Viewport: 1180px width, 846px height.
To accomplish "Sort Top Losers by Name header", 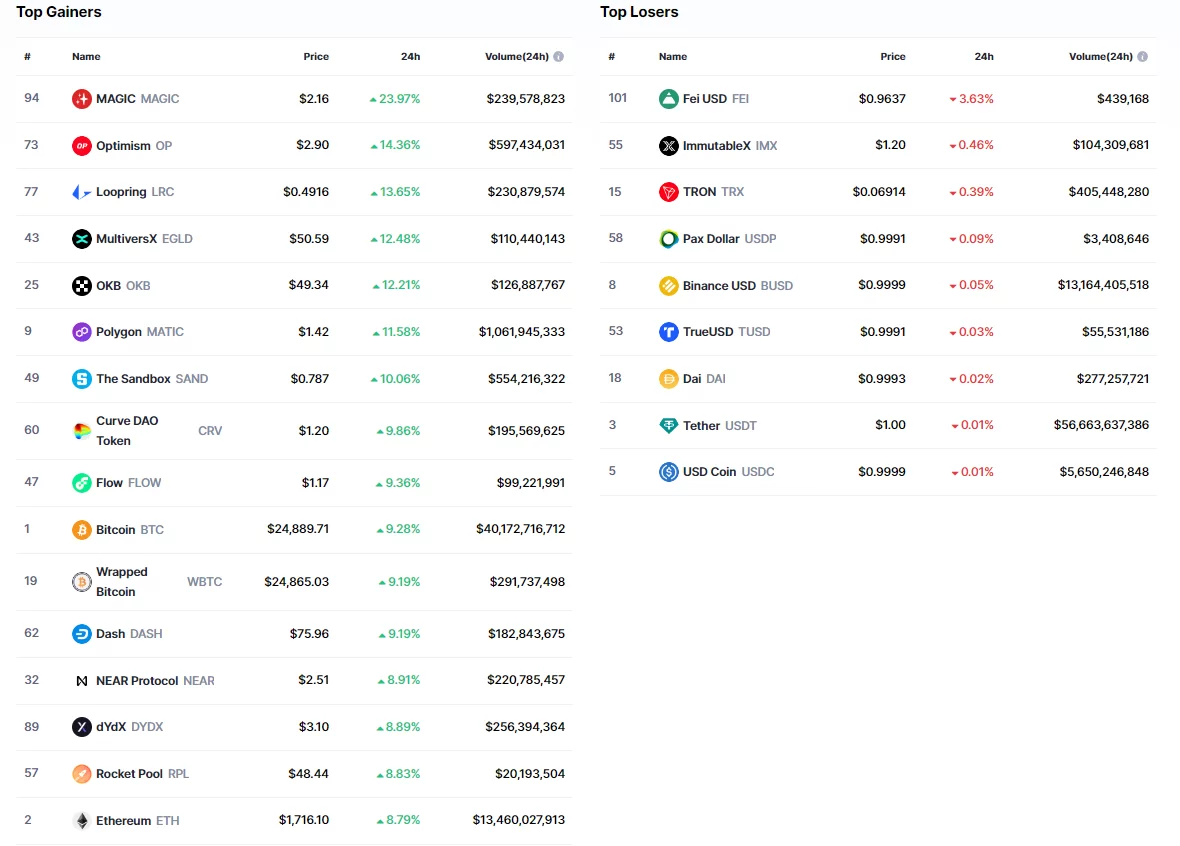I will point(673,57).
